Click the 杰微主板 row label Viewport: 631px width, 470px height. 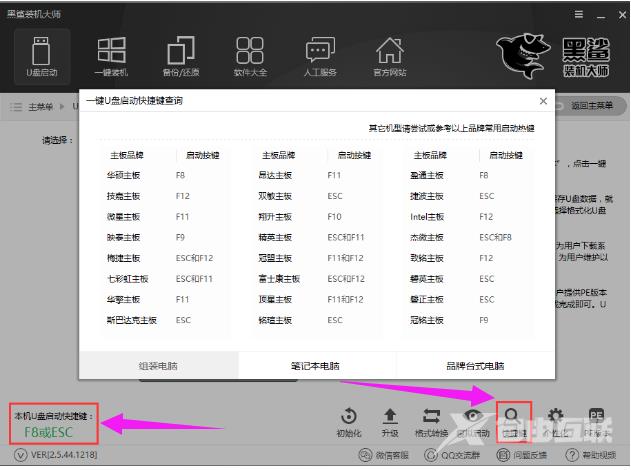point(427,237)
